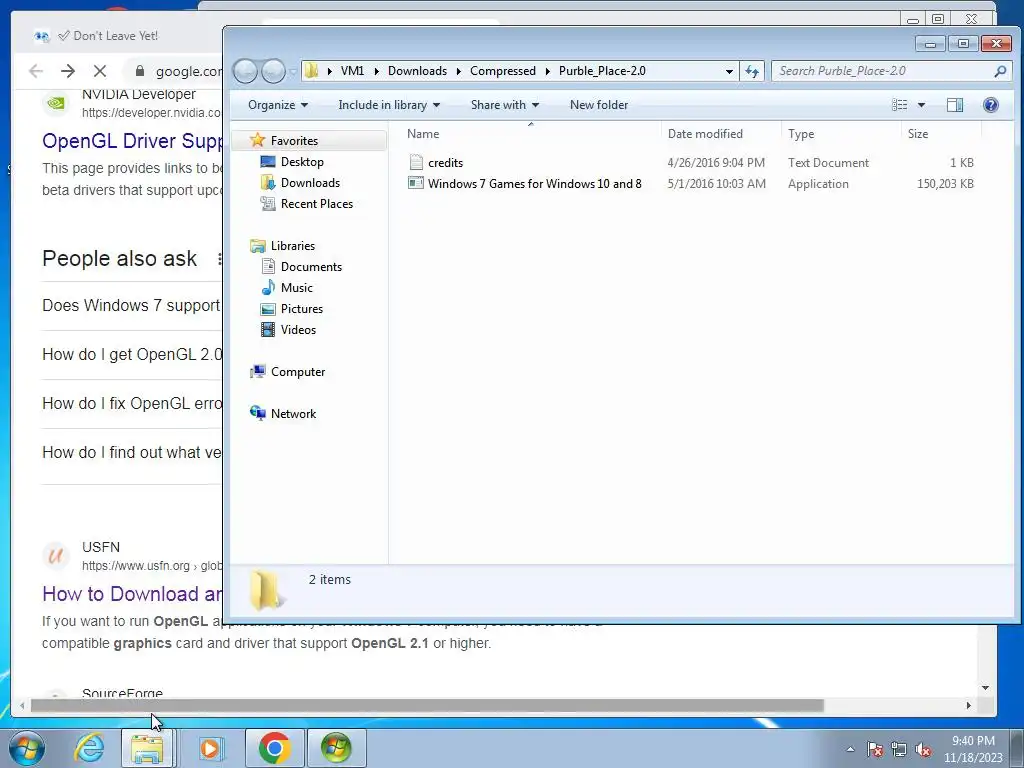Viewport: 1024px width, 768px height.
Task: Open the Include in library menu
Action: [389, 104]
